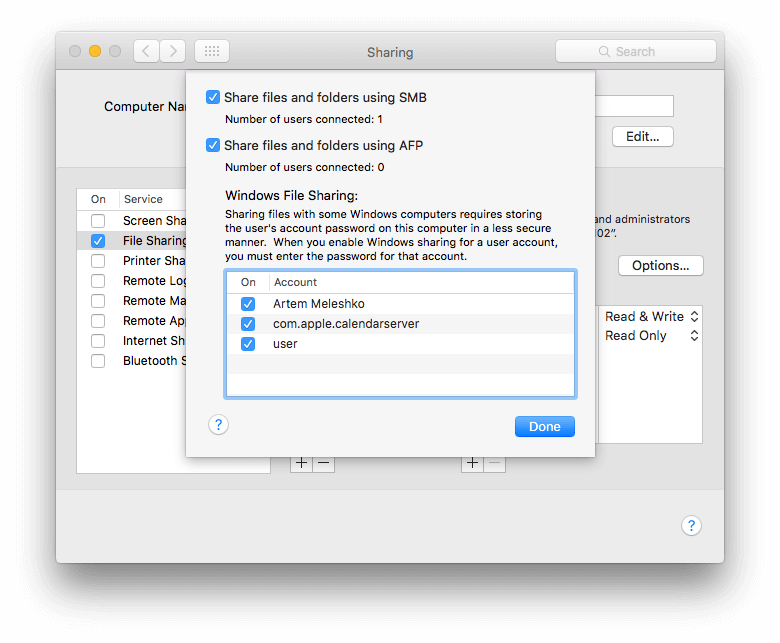Select the File Sharing service row

pos(132,241)
